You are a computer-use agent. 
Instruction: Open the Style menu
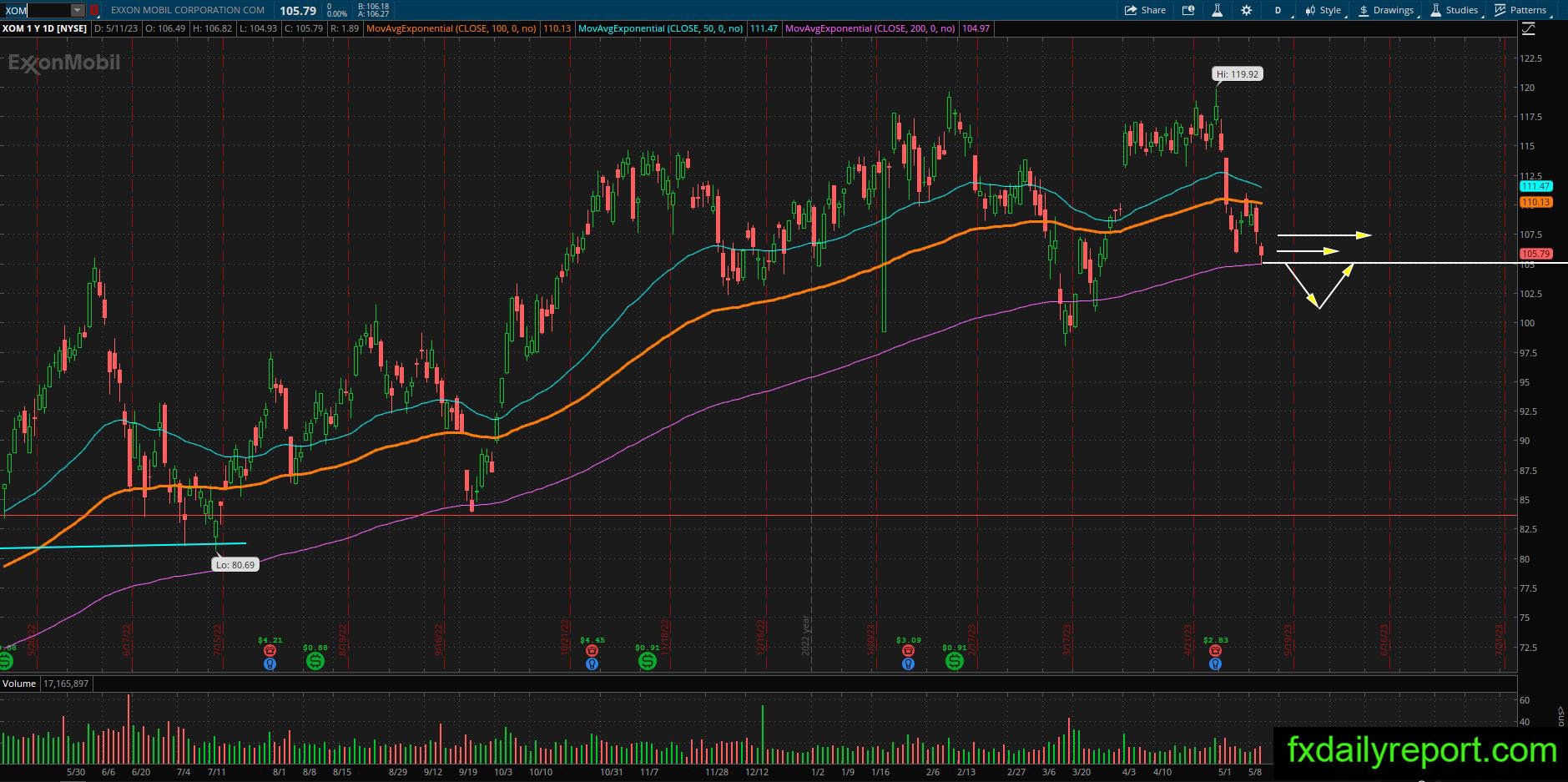click(x=1323, y=10)
